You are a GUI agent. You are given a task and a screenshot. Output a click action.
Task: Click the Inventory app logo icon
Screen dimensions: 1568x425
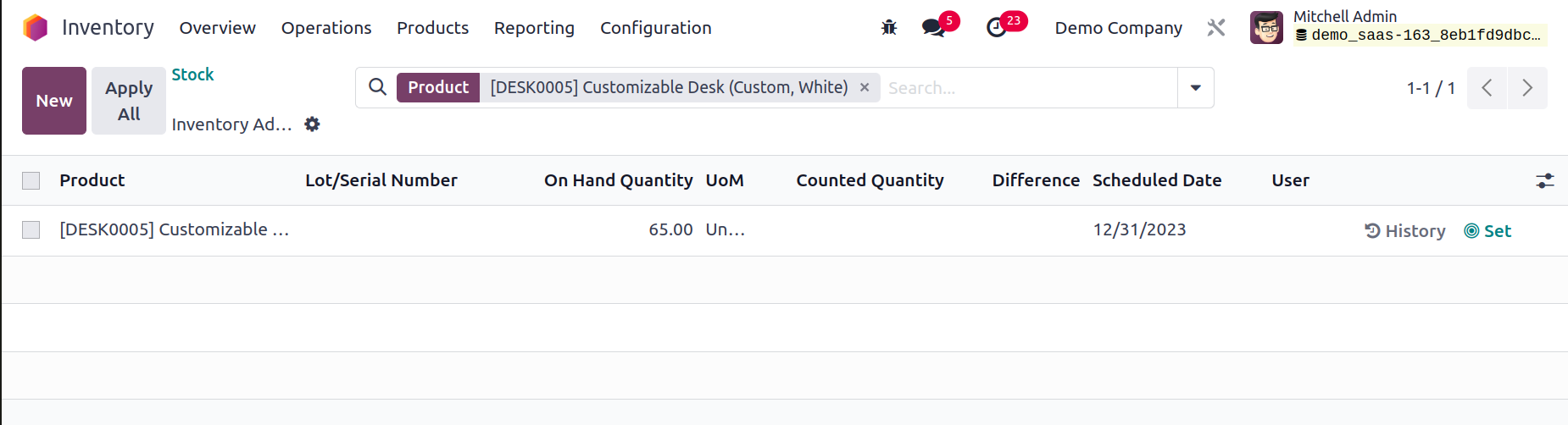[x=36, y=28]
